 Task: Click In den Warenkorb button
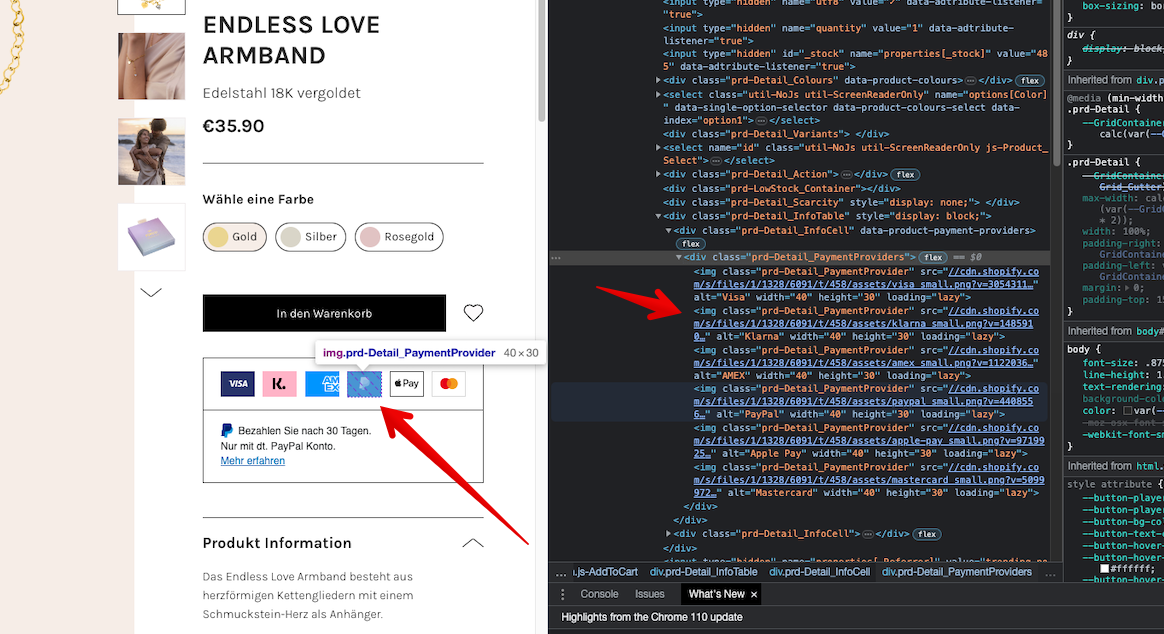click(324, 313)
